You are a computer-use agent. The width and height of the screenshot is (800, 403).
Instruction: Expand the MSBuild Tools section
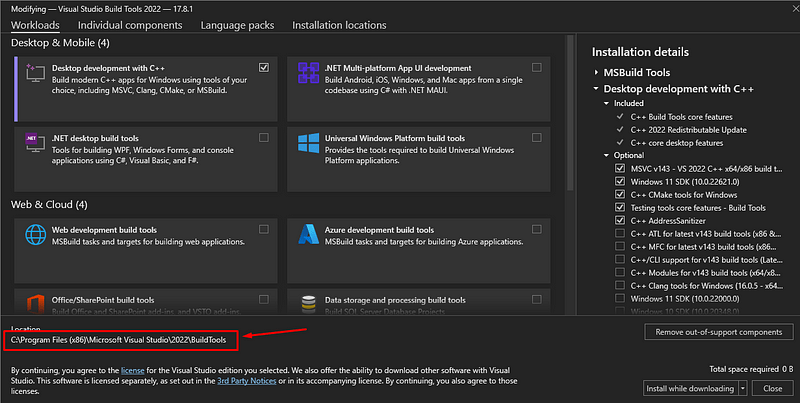click(x=596, y=72)
